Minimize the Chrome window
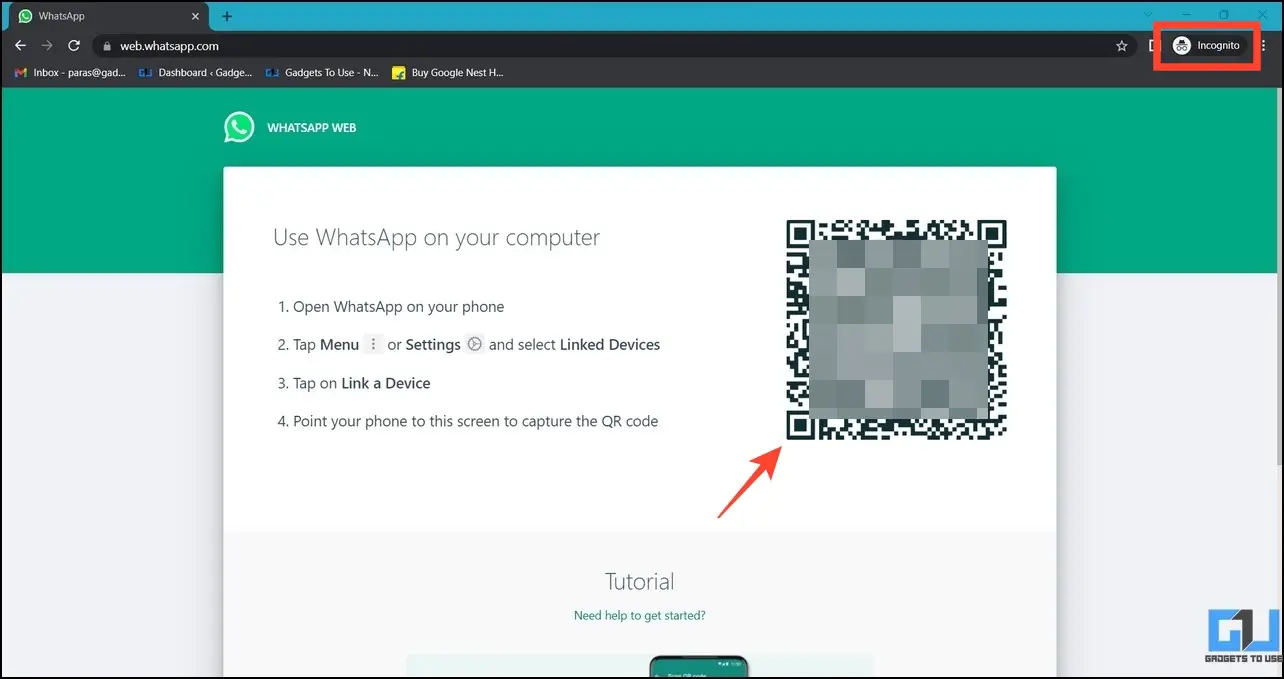Viewport: 1284px width, 679px height. point(1186,14)
